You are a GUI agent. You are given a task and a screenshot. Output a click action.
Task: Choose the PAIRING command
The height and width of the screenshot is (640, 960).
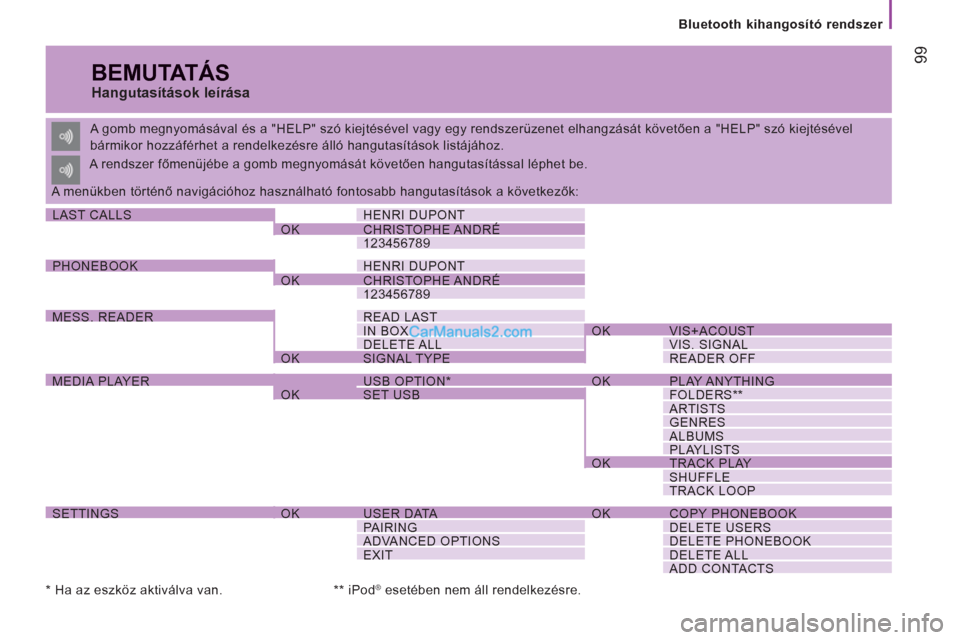pos(470,527)
